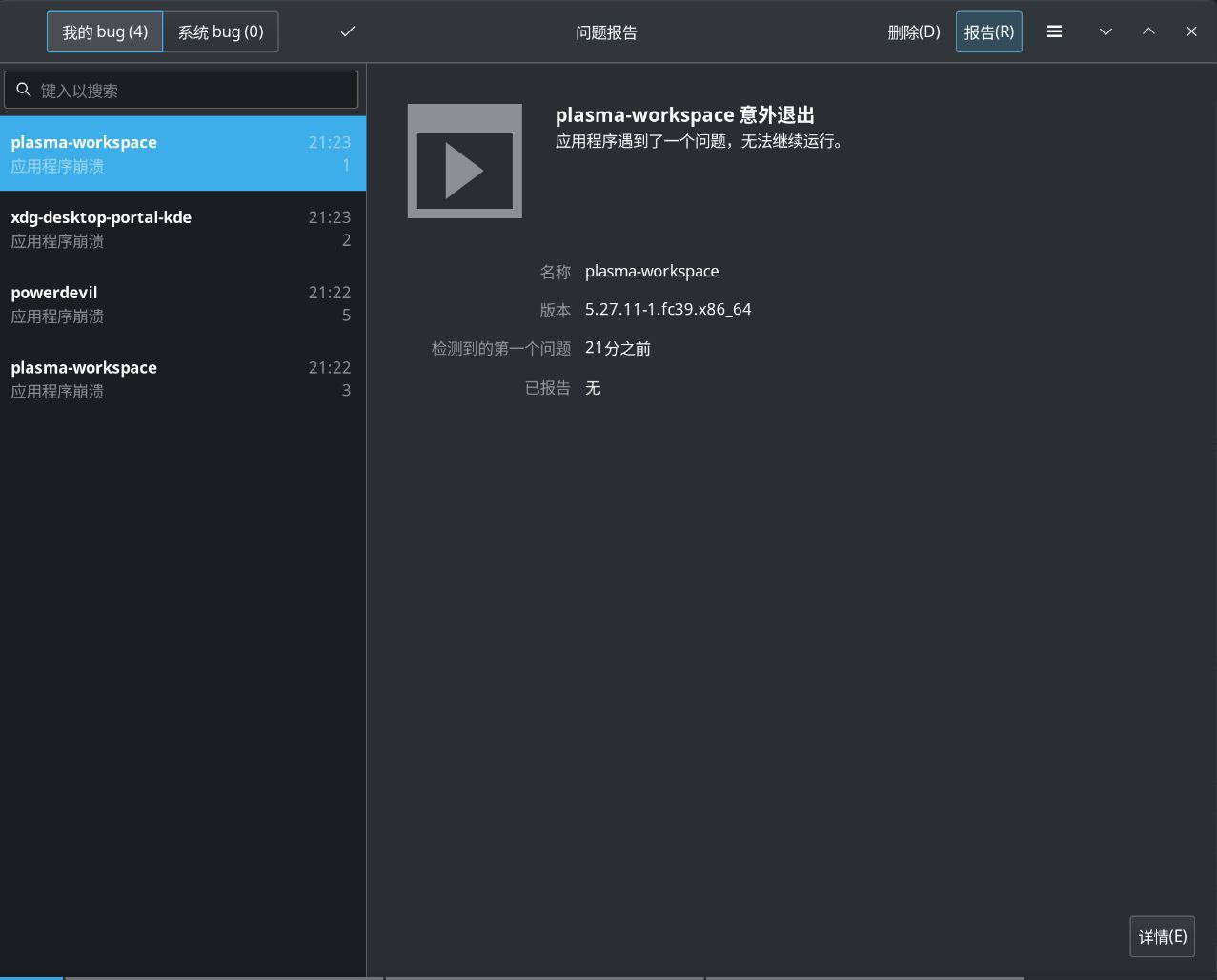This screenshot has height=980, width=1217.
Task: Click the 报告(R) report button
Action: point(988,31)
